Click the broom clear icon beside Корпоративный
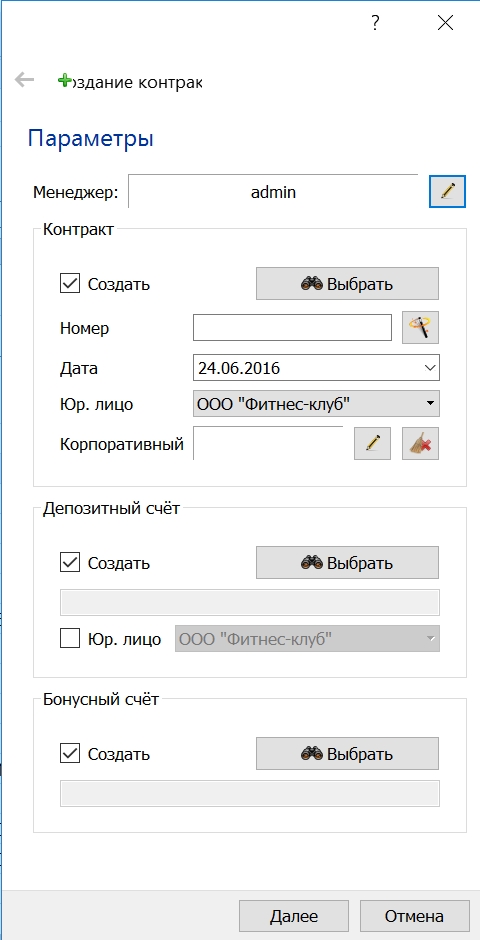The image size is (480, 940). [420, 444]
